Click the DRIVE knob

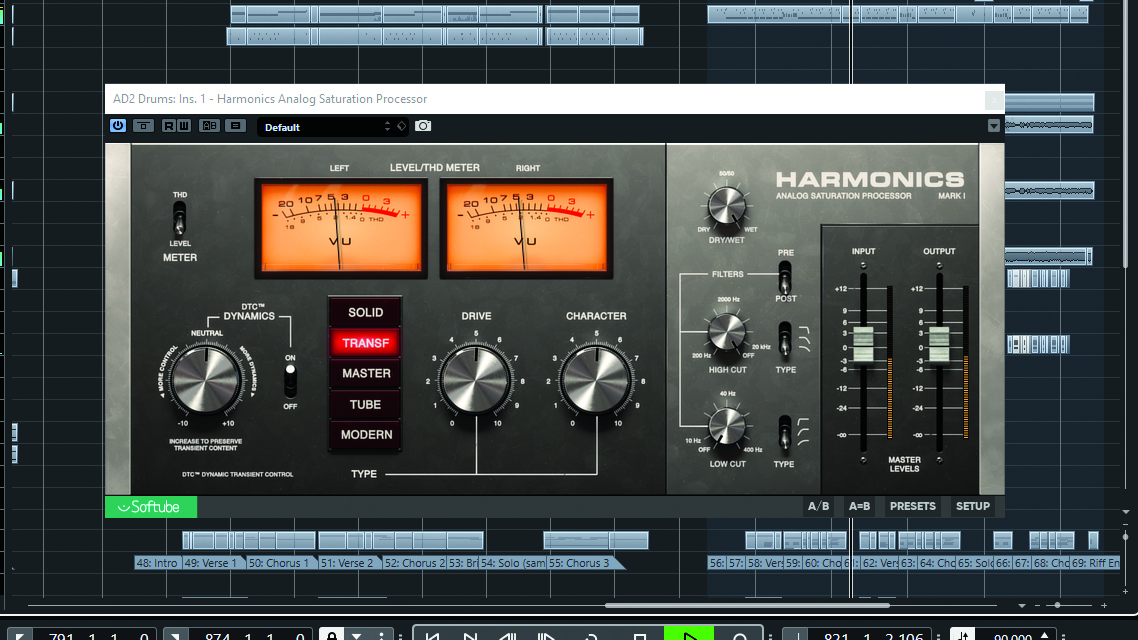point(476,380)
